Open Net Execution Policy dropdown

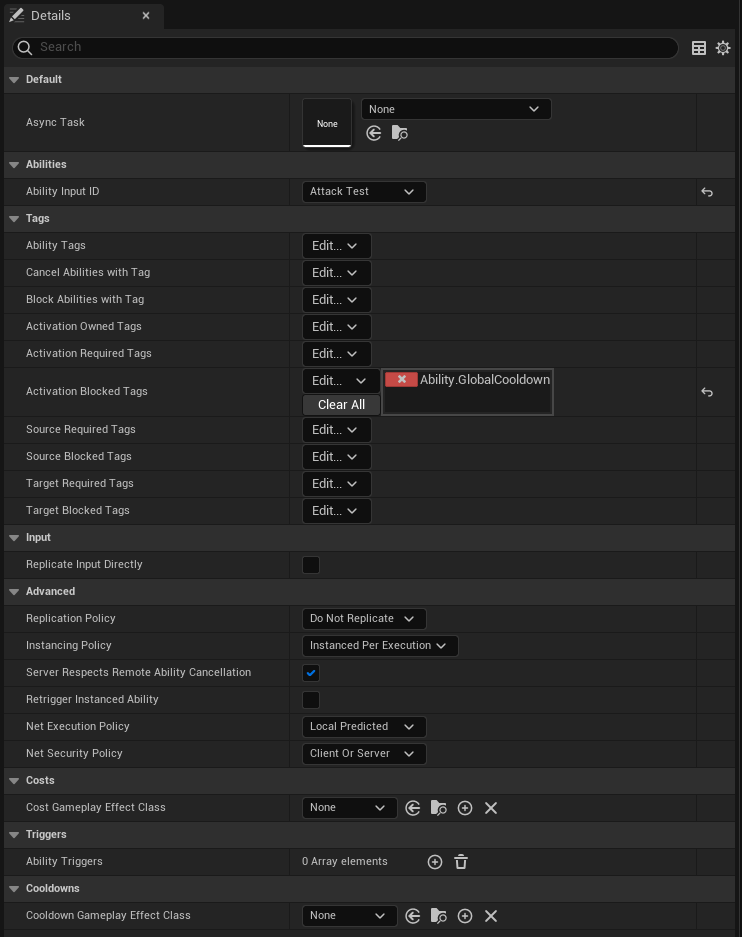(364, 727)
